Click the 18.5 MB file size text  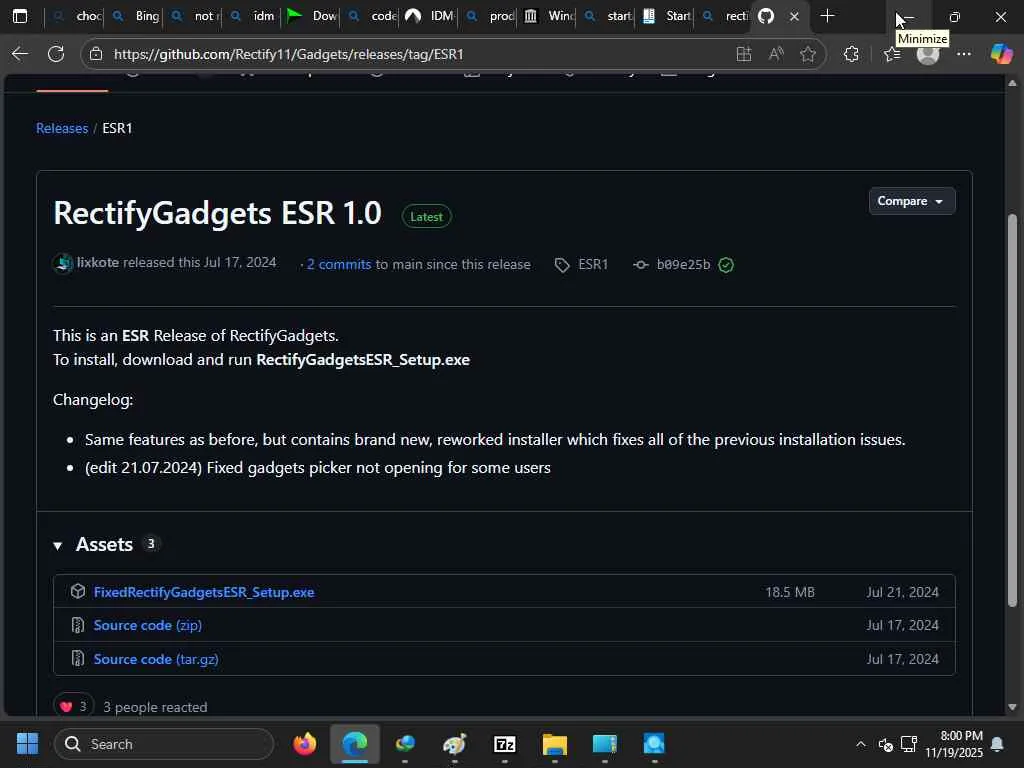790,592
